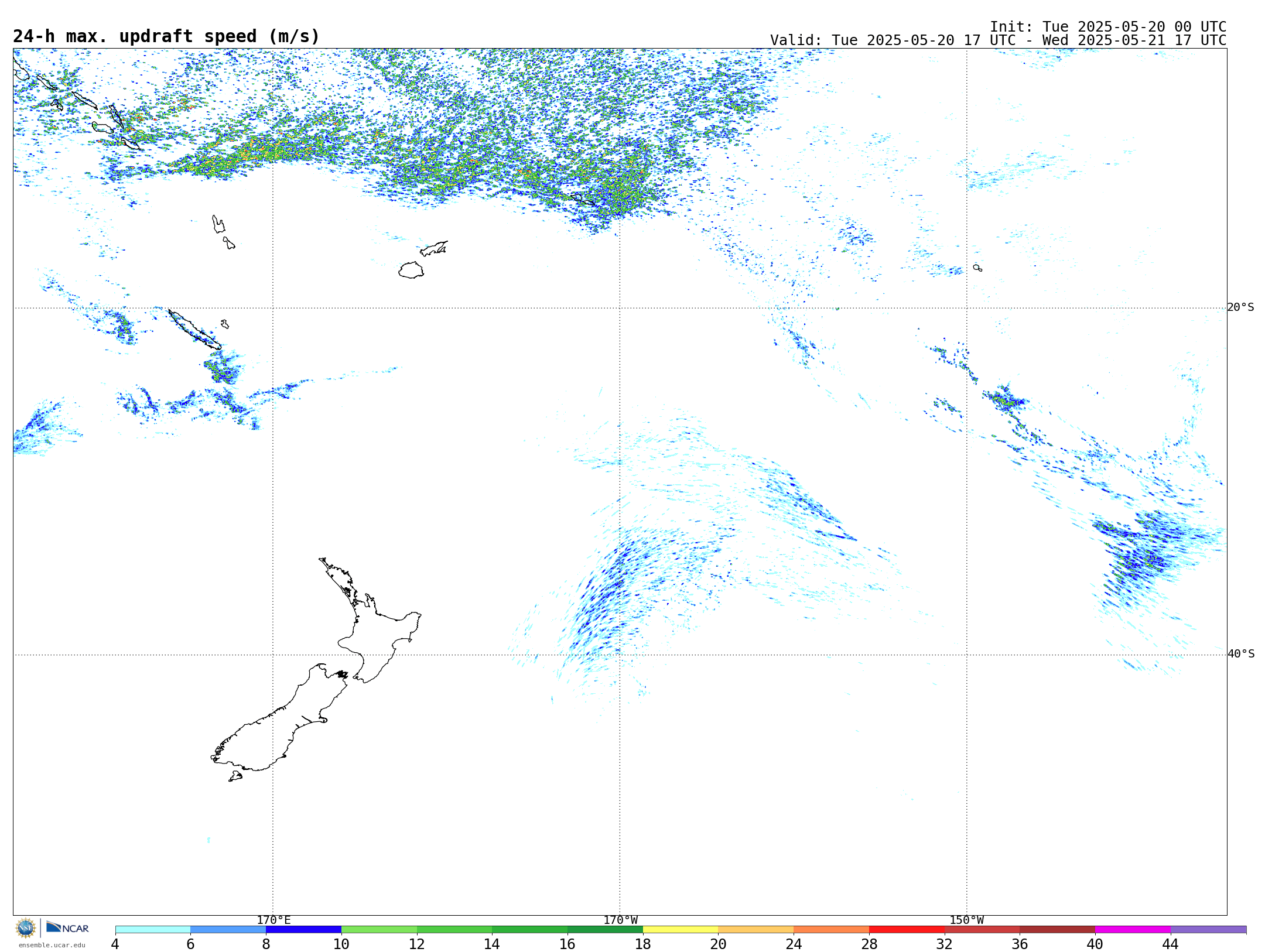Click the title '24-h max. updraft speed (m/s)'

point(166,36)
